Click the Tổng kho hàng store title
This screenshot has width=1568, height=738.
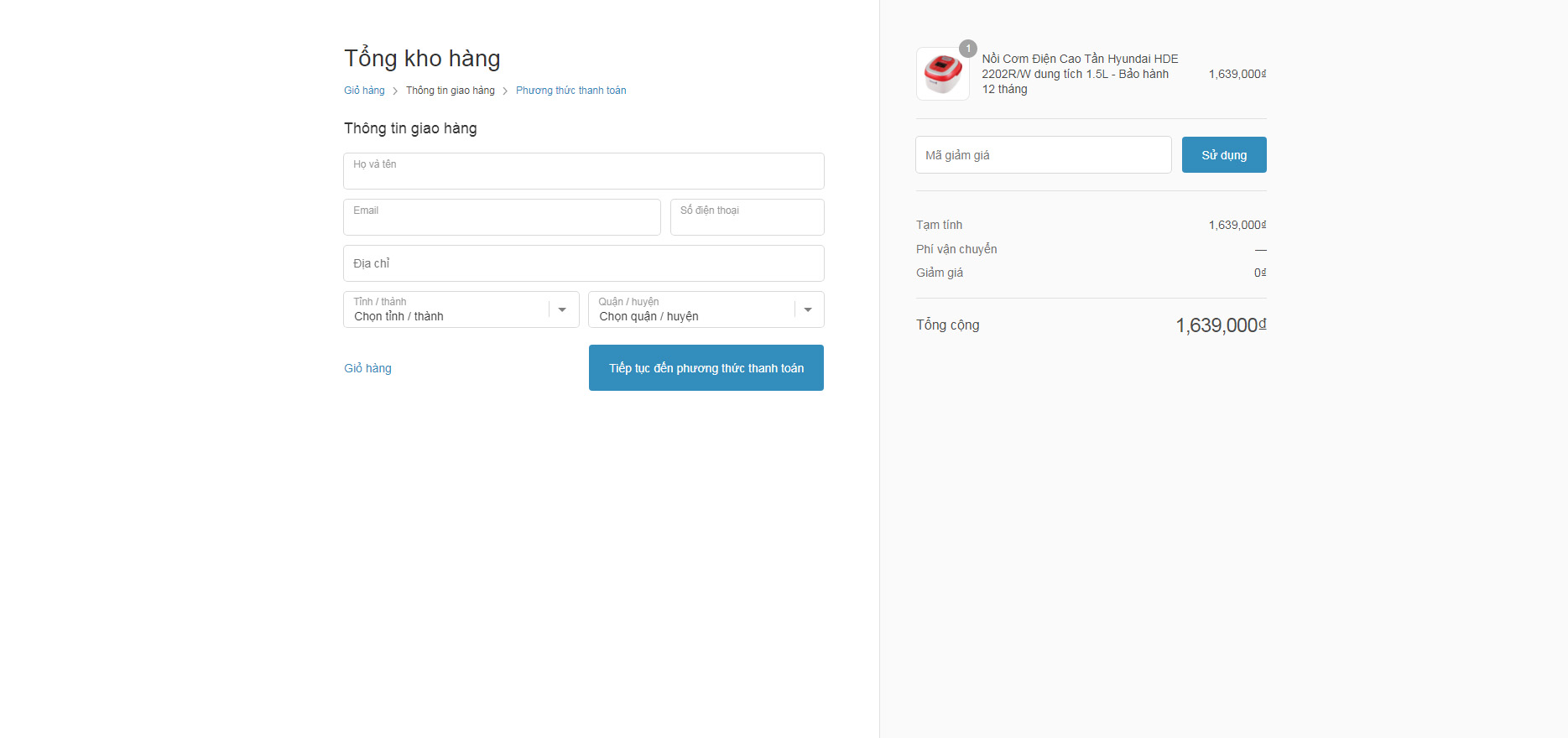(422, 59)
